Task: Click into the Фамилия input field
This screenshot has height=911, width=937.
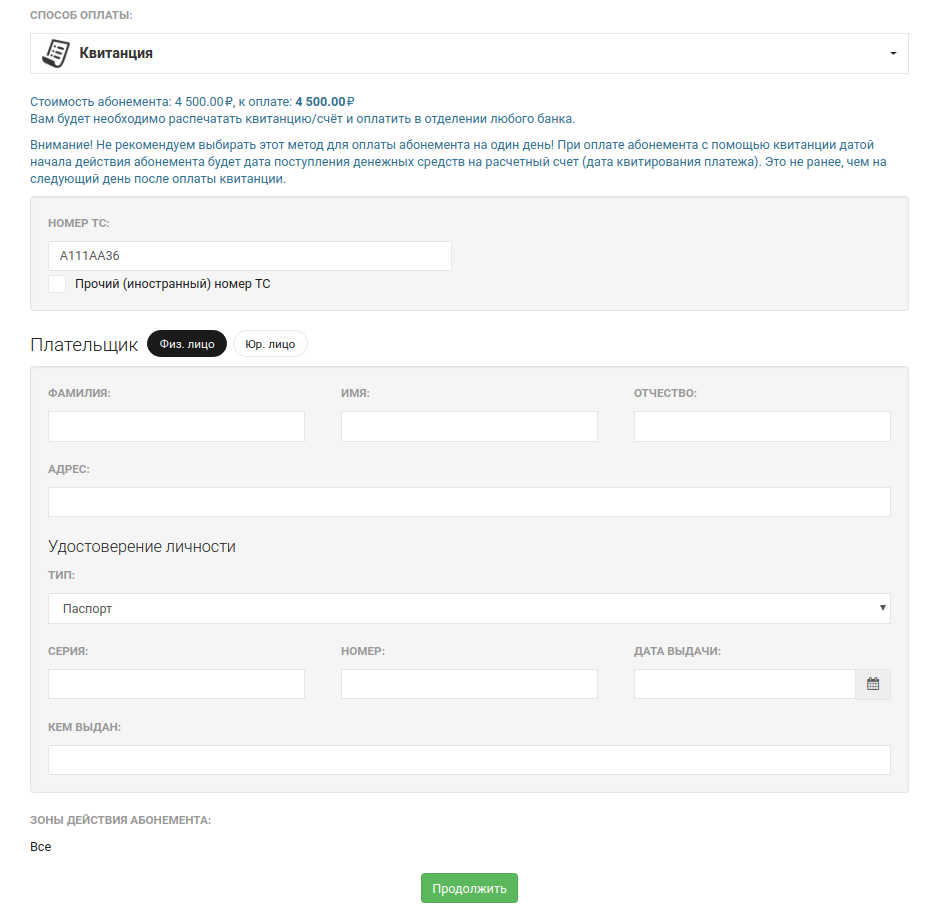Action: click(x=176, y=426)
